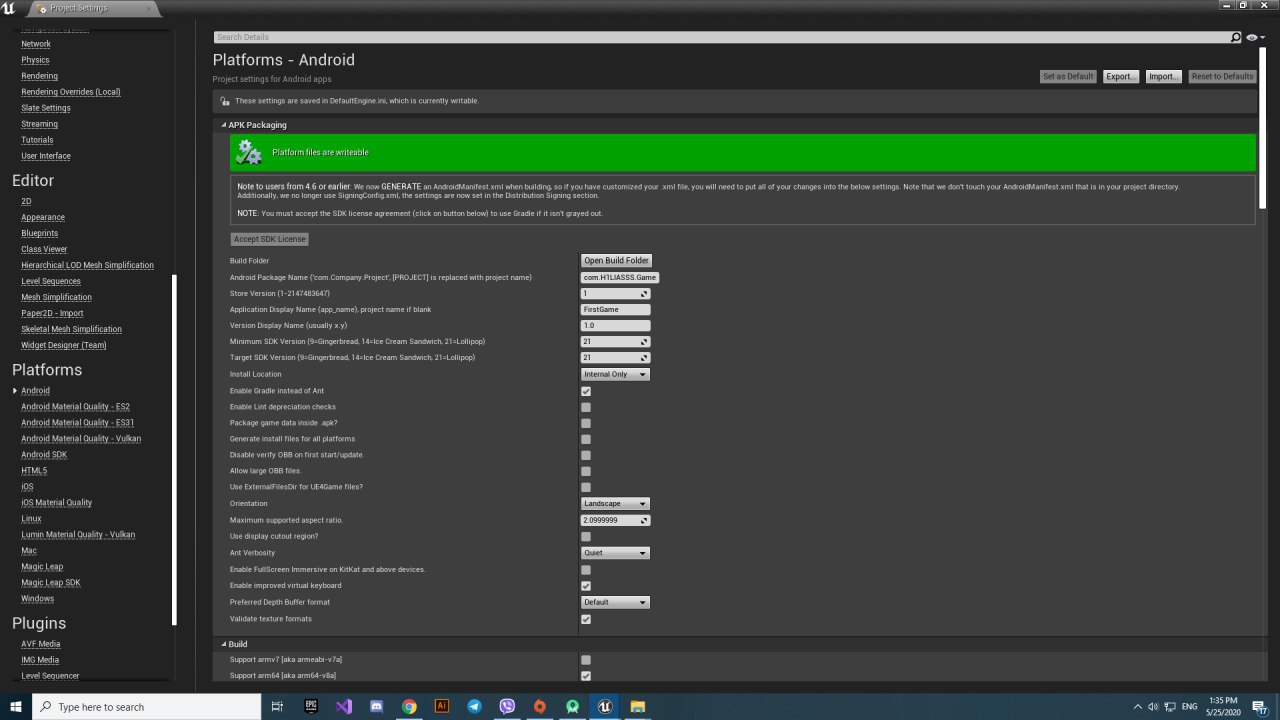Click Reset to Defaults button
Viewport: 1280px width, 720px height.
(1222, 76)
